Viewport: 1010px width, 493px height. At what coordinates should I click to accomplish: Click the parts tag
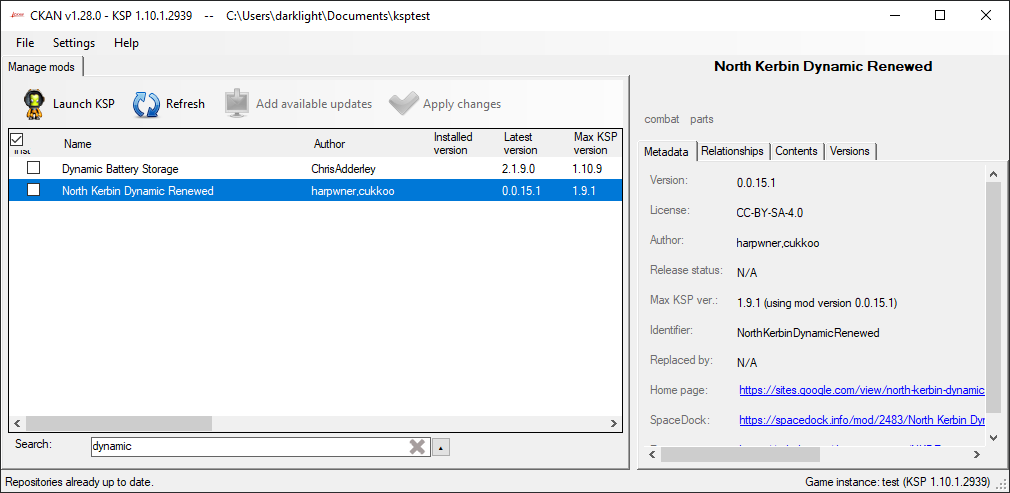coord(701,119)
